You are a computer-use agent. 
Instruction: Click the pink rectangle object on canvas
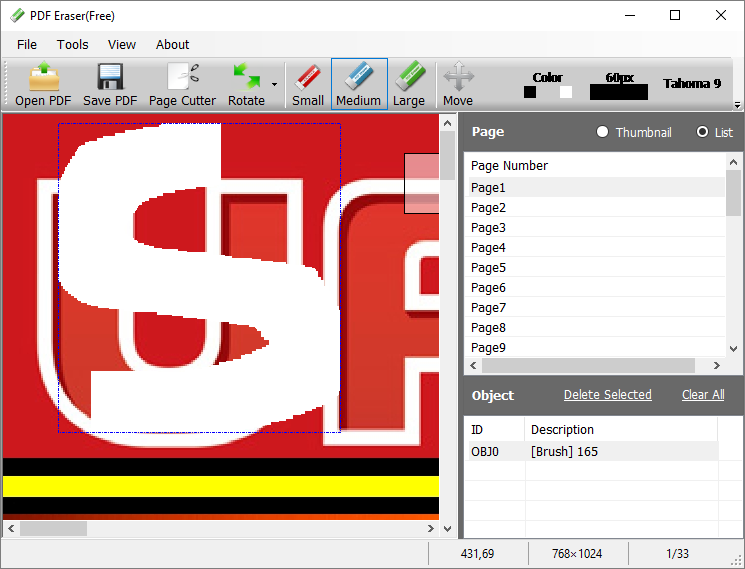click(x=422, y=183)
